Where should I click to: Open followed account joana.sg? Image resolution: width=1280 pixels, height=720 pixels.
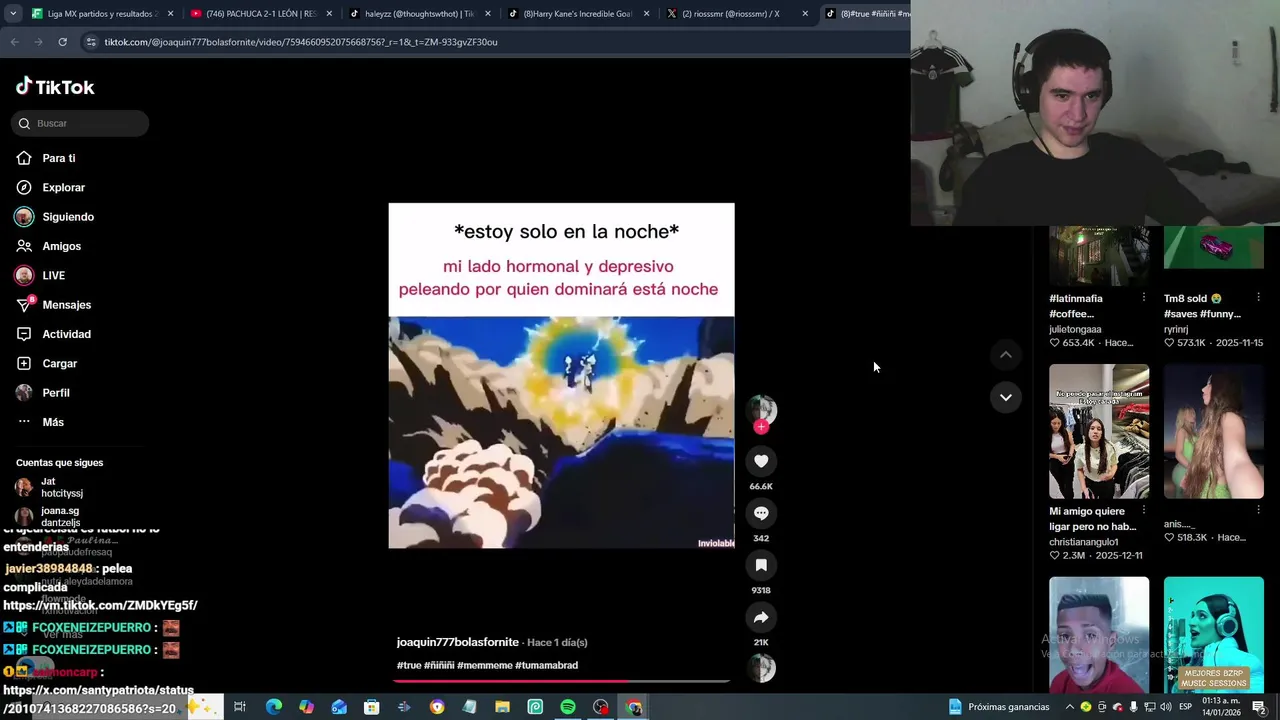tap(60, 516)
